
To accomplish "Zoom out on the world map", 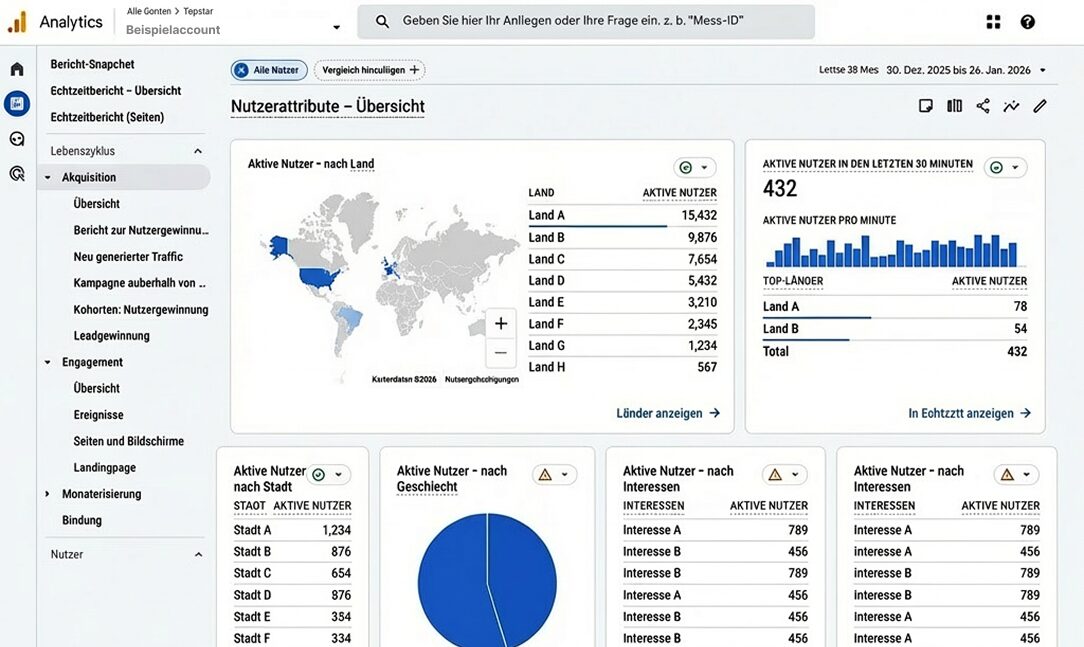I will 501,352.
